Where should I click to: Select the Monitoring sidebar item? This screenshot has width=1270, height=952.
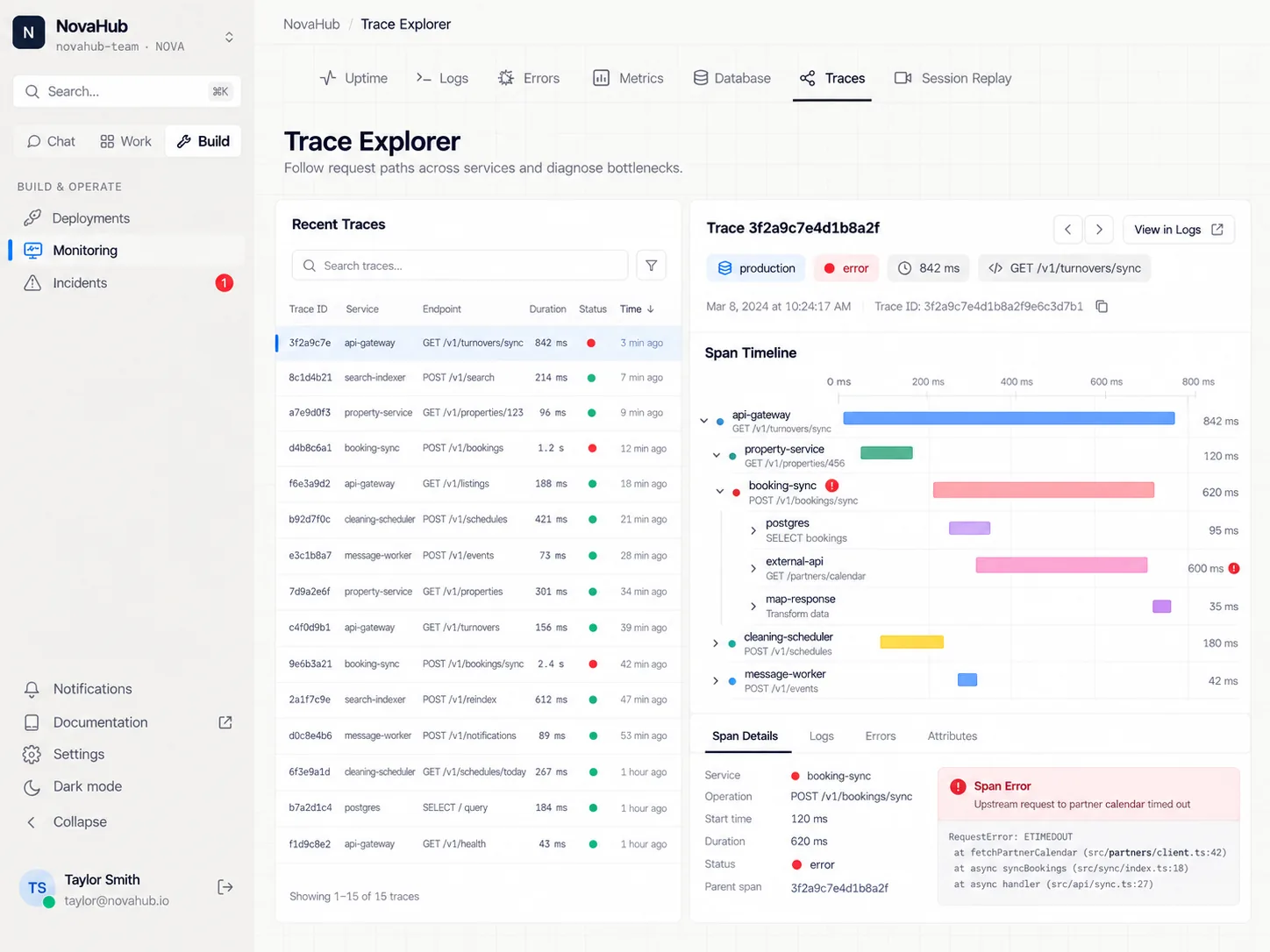127,250
